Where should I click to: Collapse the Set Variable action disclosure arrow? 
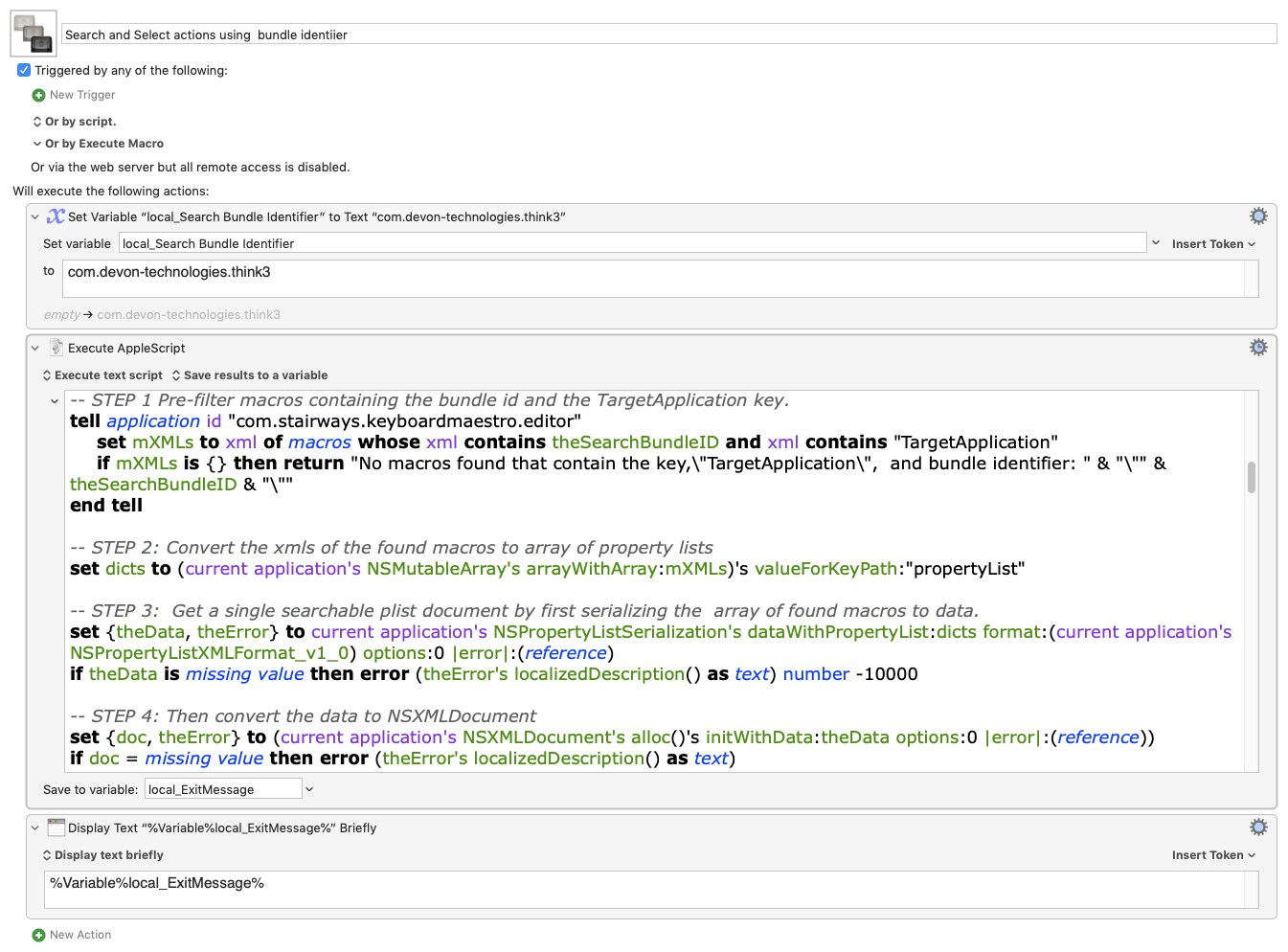click(x=35, y=217)
